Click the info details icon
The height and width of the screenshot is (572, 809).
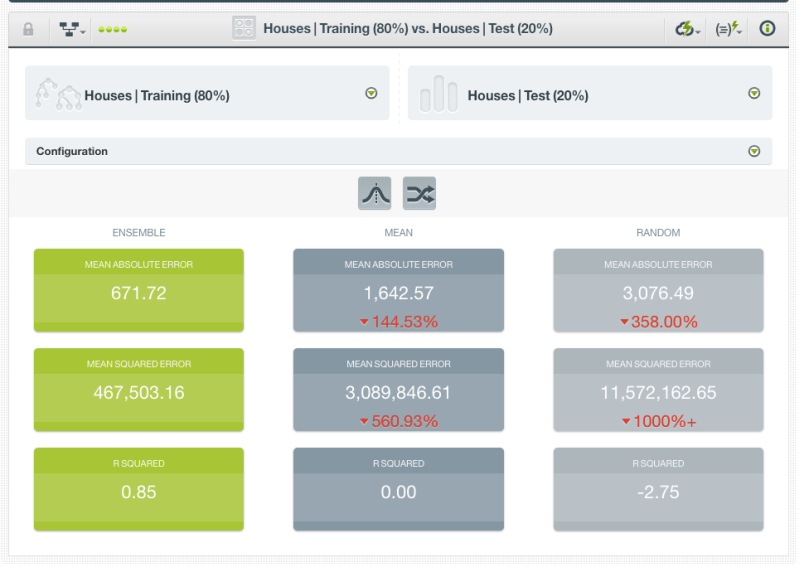[x=768, y=29]
